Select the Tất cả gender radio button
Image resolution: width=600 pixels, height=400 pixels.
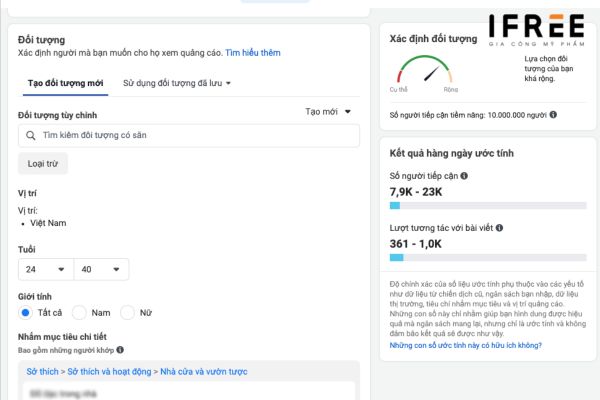coord(25,313)
